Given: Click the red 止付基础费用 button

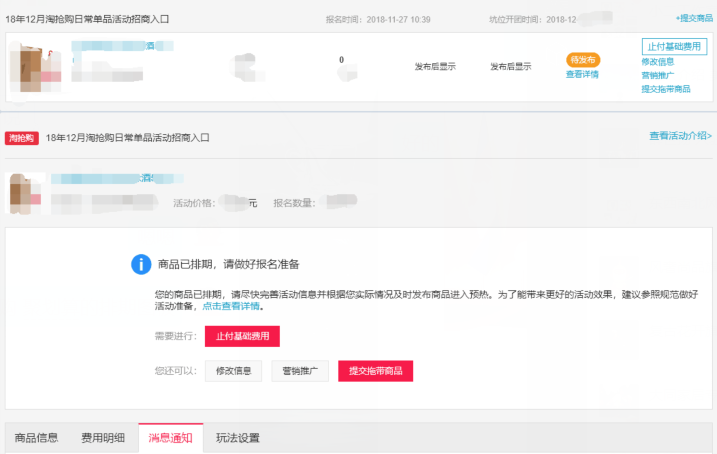Looking at the screenshot, I should (242, 336).
